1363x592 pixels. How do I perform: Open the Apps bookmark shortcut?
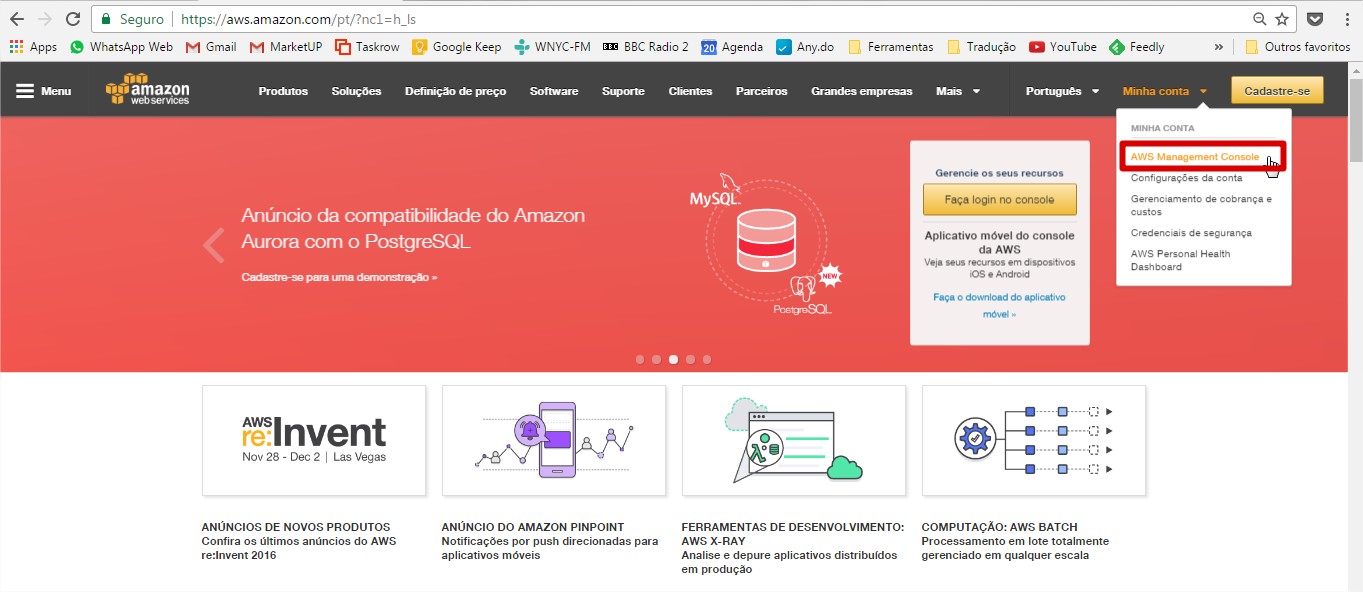(x=33, y=47)
